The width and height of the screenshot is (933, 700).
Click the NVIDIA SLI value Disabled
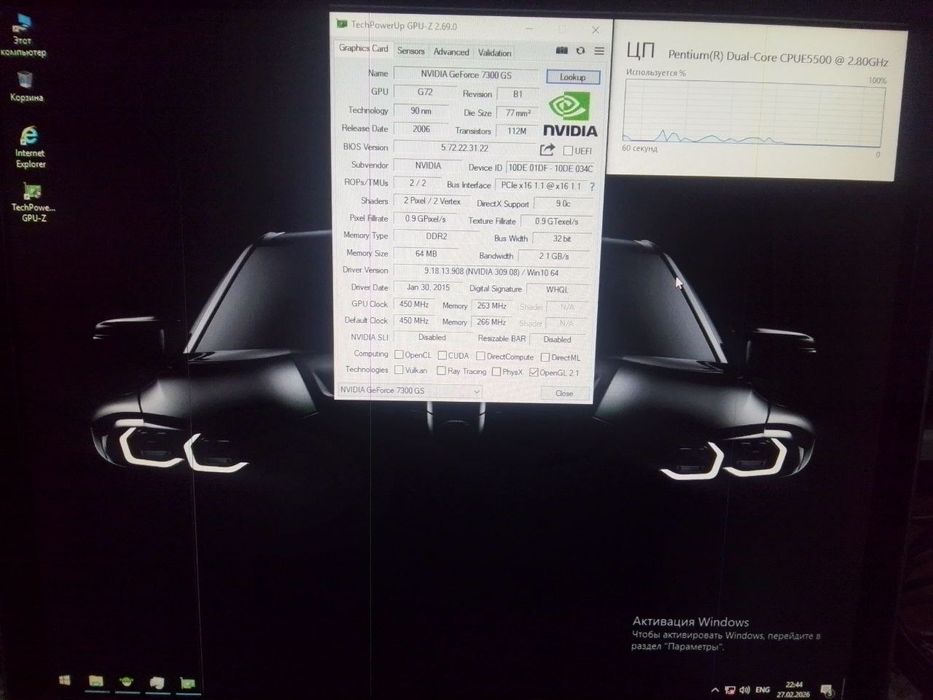432,337
